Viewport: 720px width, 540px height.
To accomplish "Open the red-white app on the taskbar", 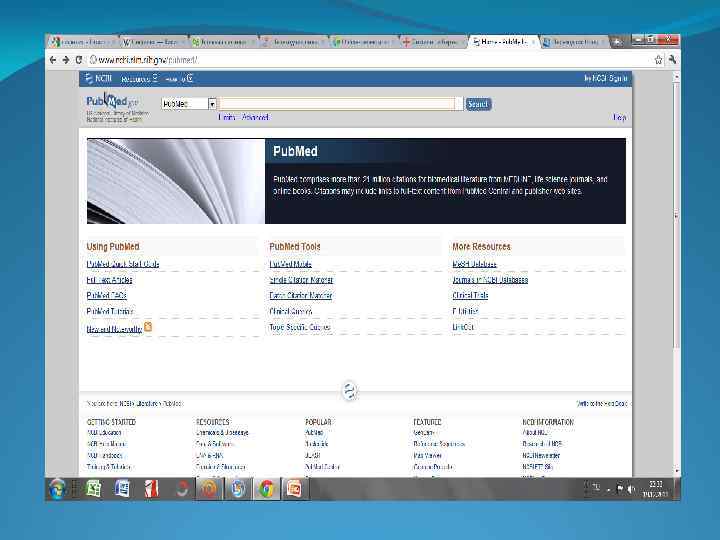I will tap(151, 488).
